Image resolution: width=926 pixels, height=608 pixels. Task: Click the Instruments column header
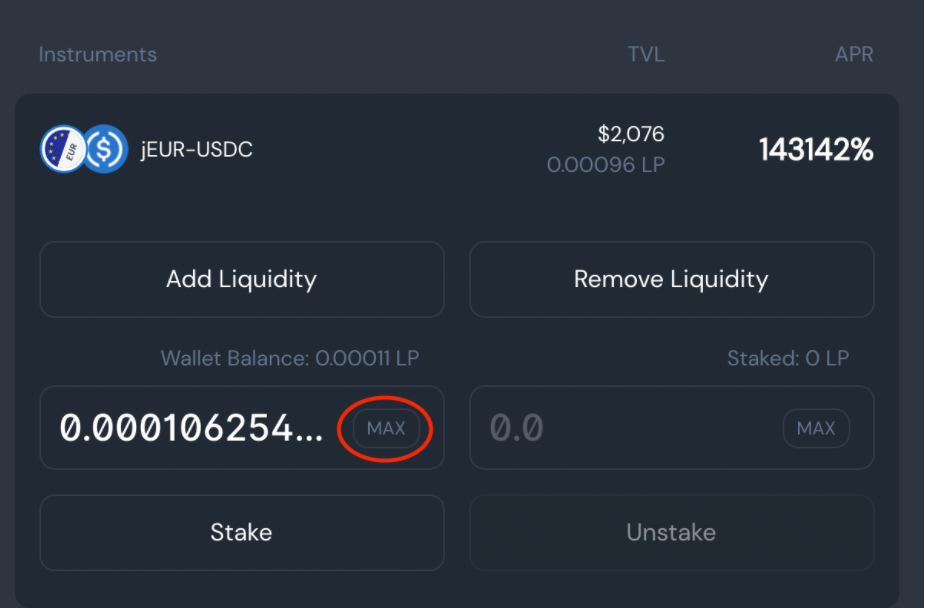pos(98,54)
